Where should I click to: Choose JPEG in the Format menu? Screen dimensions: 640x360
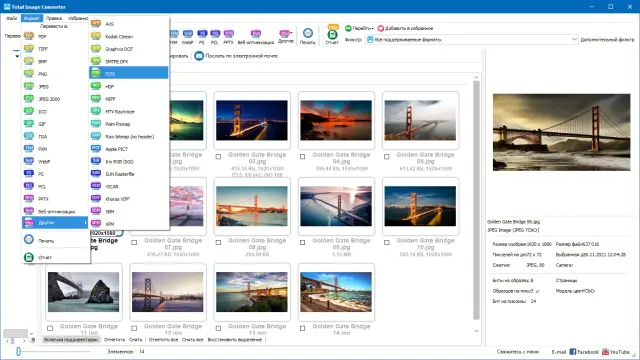(x=55, y=87)
